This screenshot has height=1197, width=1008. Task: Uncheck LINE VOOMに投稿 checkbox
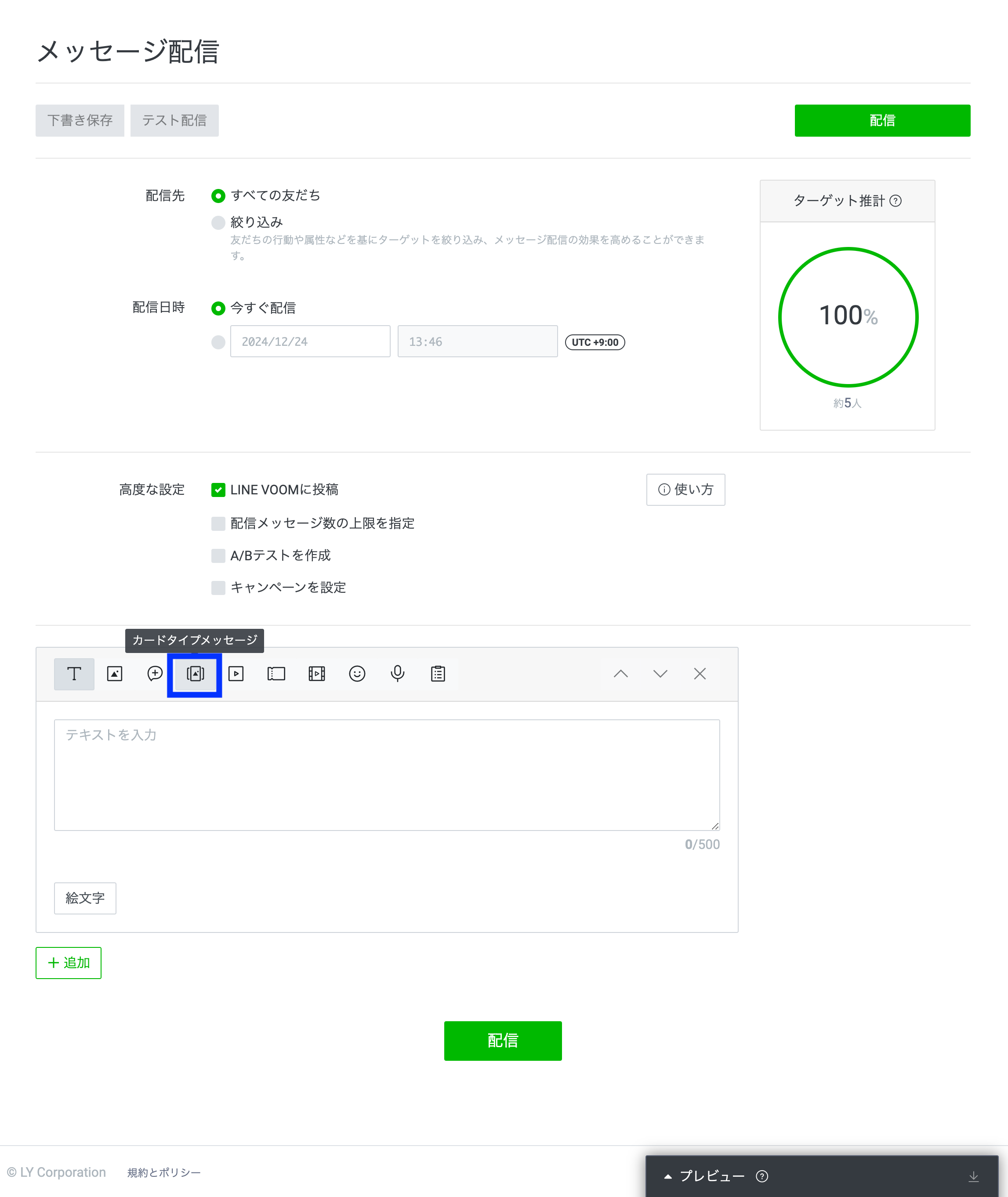coord(218,490)
